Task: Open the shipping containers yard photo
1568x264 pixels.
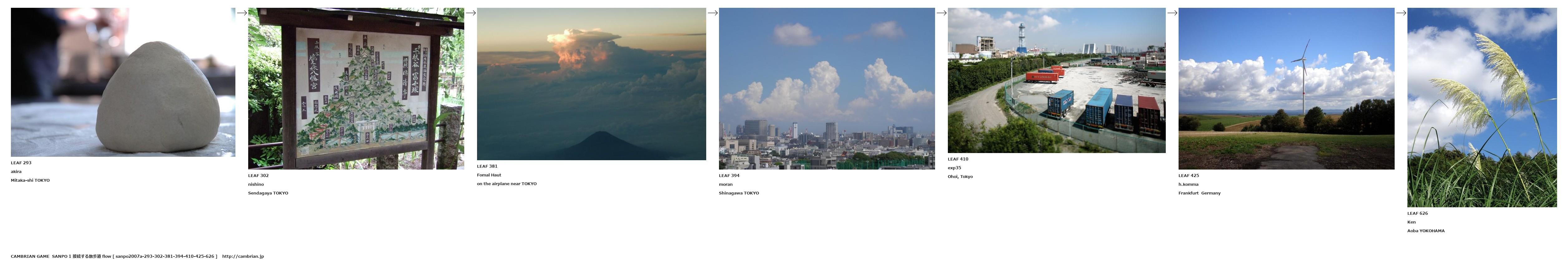Action: (1056, 80)
